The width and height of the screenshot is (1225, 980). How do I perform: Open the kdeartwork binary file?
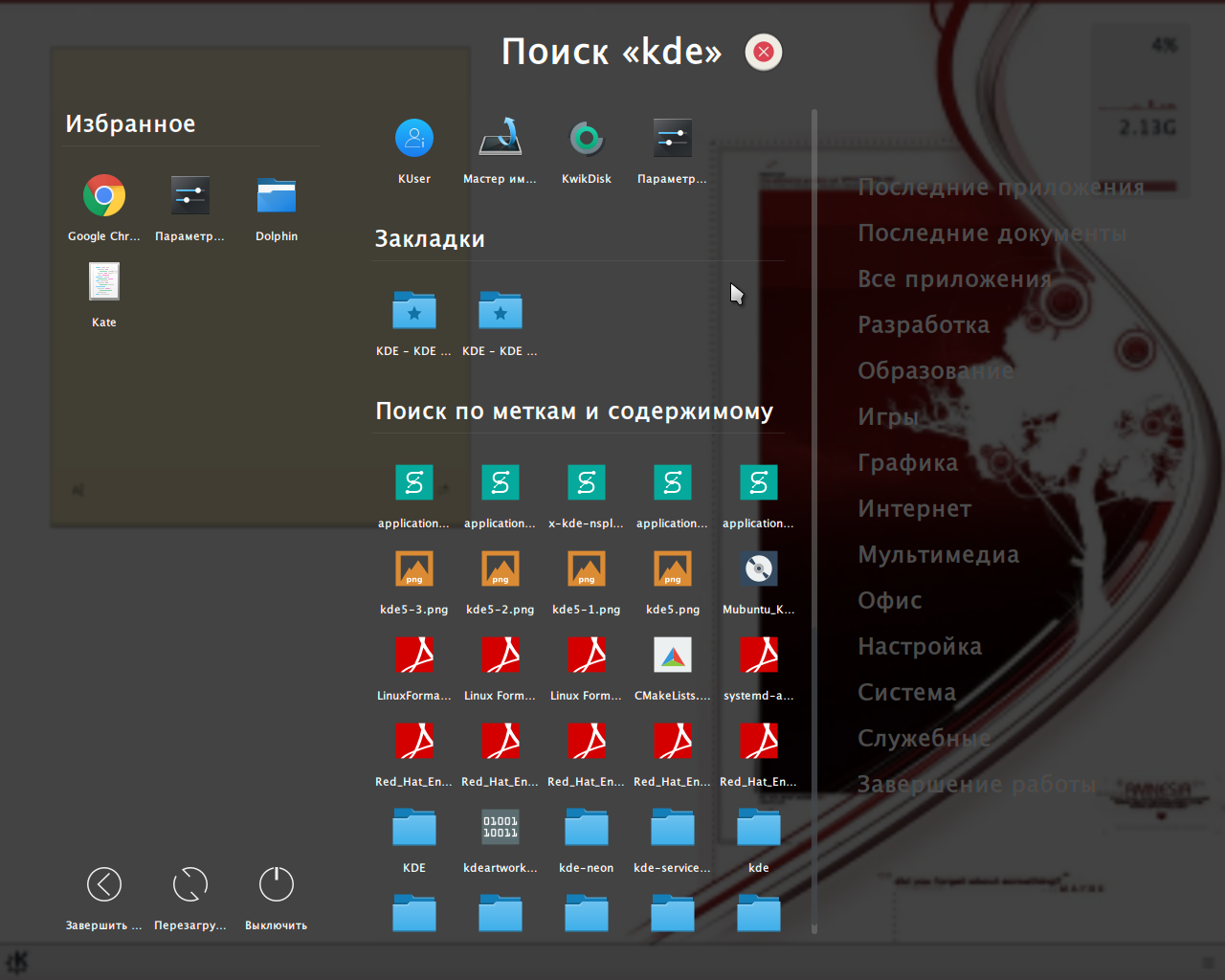[x=500, y=829]
